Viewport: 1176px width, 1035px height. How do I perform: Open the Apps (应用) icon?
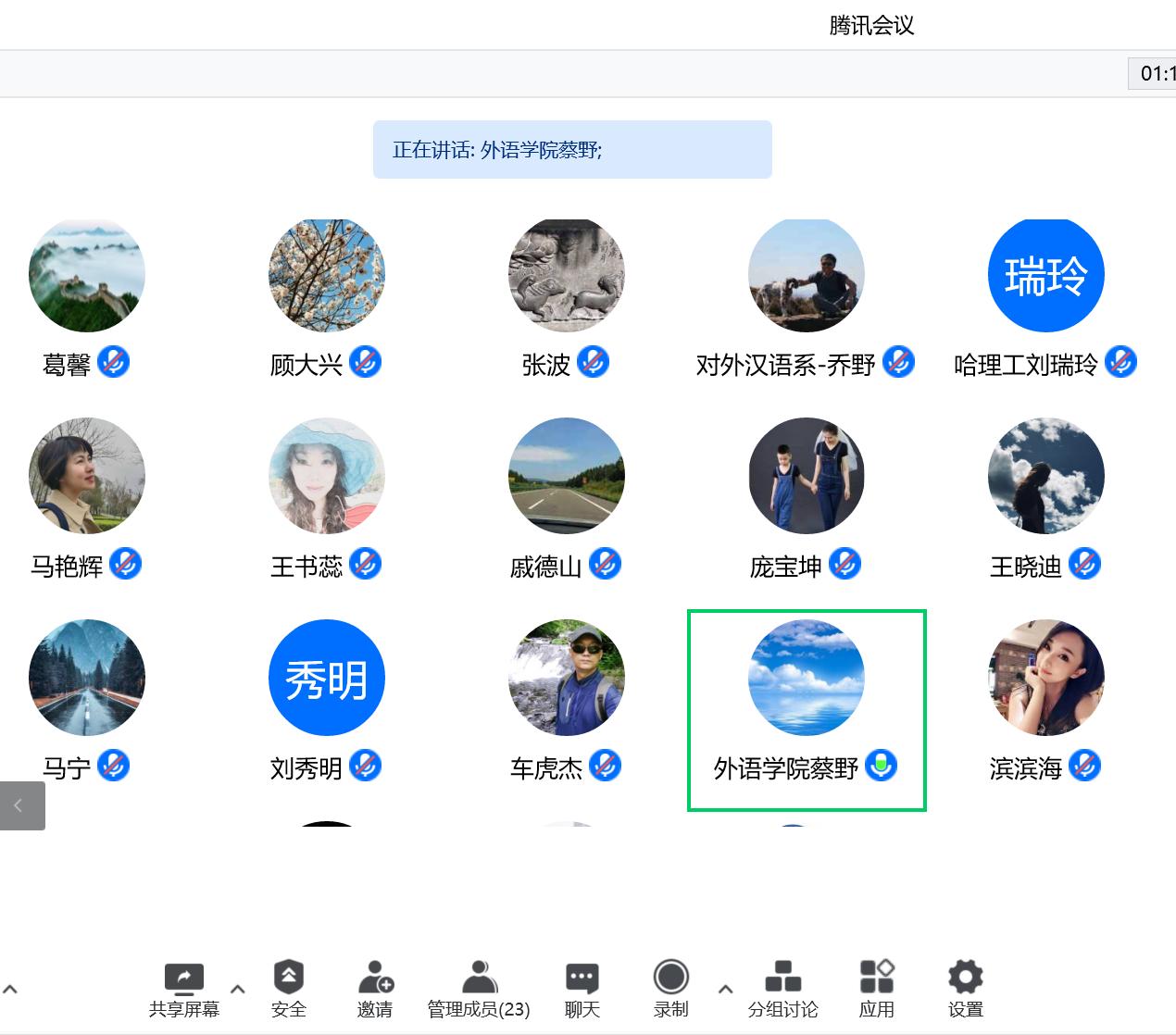(x=876, y=979)
